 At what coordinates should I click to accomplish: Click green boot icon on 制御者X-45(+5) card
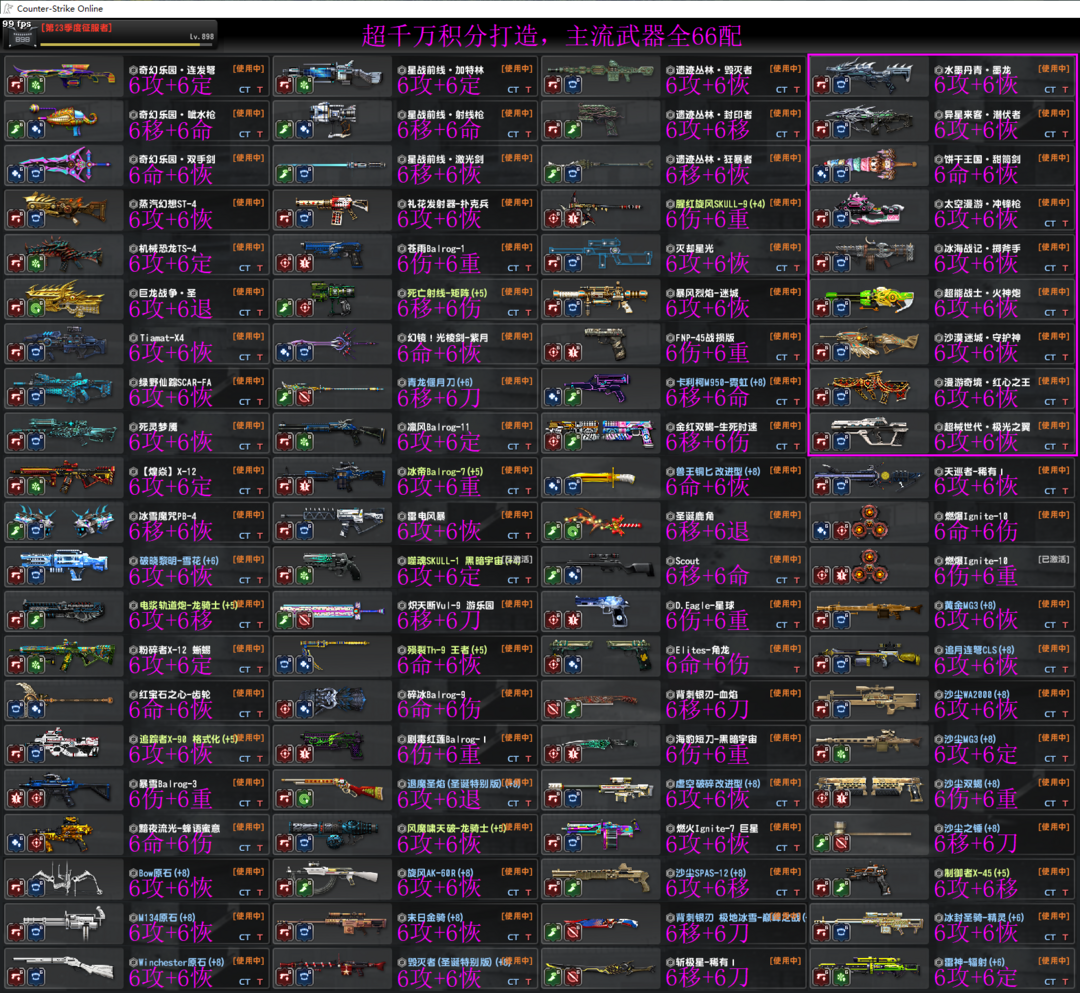pyautogui.click(x=842, y=888)
